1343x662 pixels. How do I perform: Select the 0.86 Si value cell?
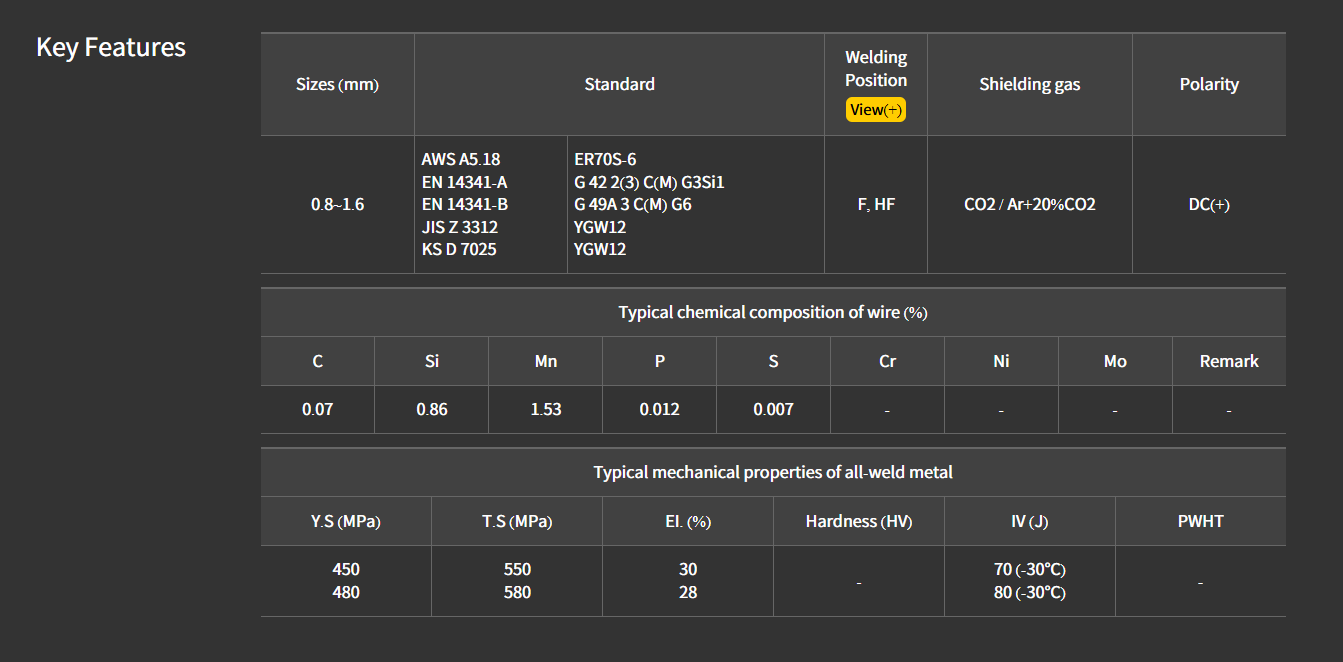(x=431, y=409)
